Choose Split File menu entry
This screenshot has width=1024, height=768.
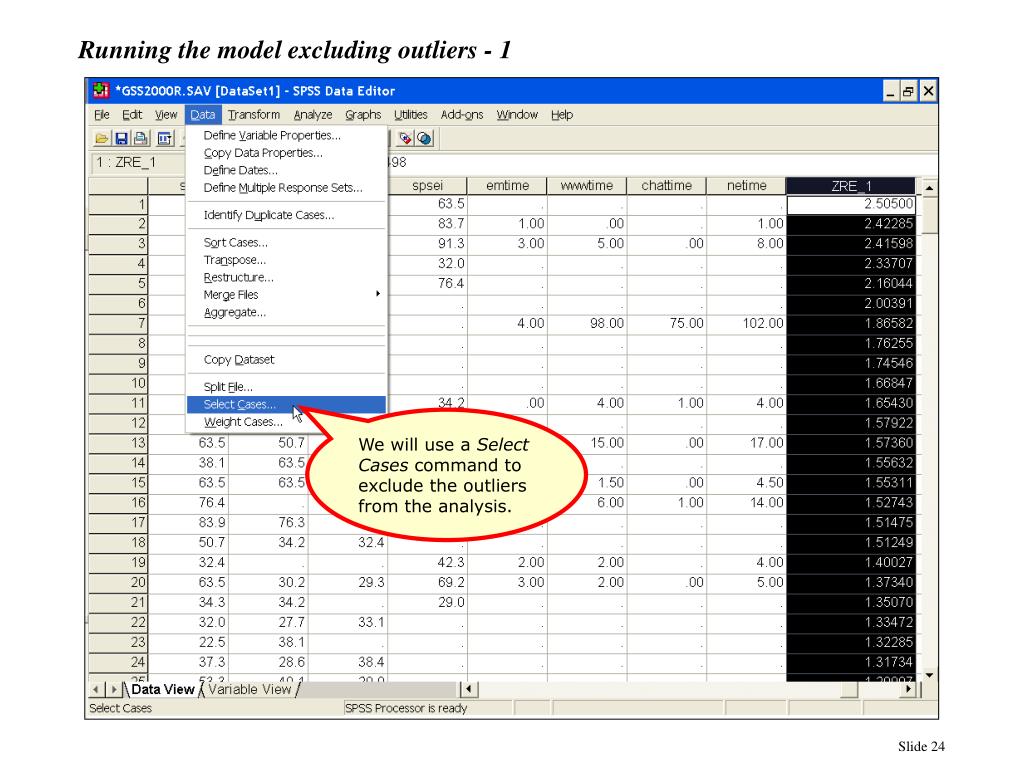(x=286, y=387)
